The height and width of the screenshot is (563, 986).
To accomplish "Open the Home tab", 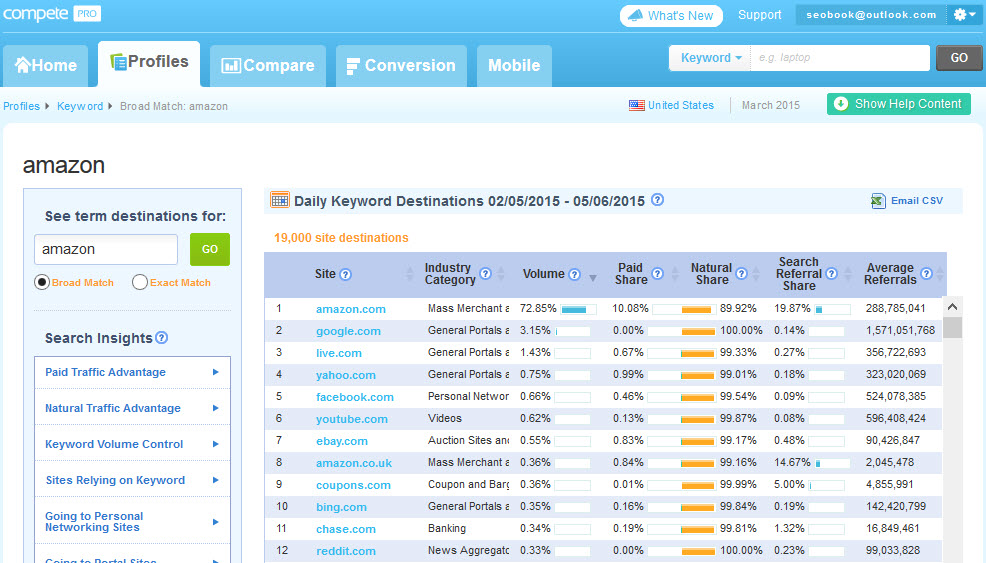I will pos(45,65).
